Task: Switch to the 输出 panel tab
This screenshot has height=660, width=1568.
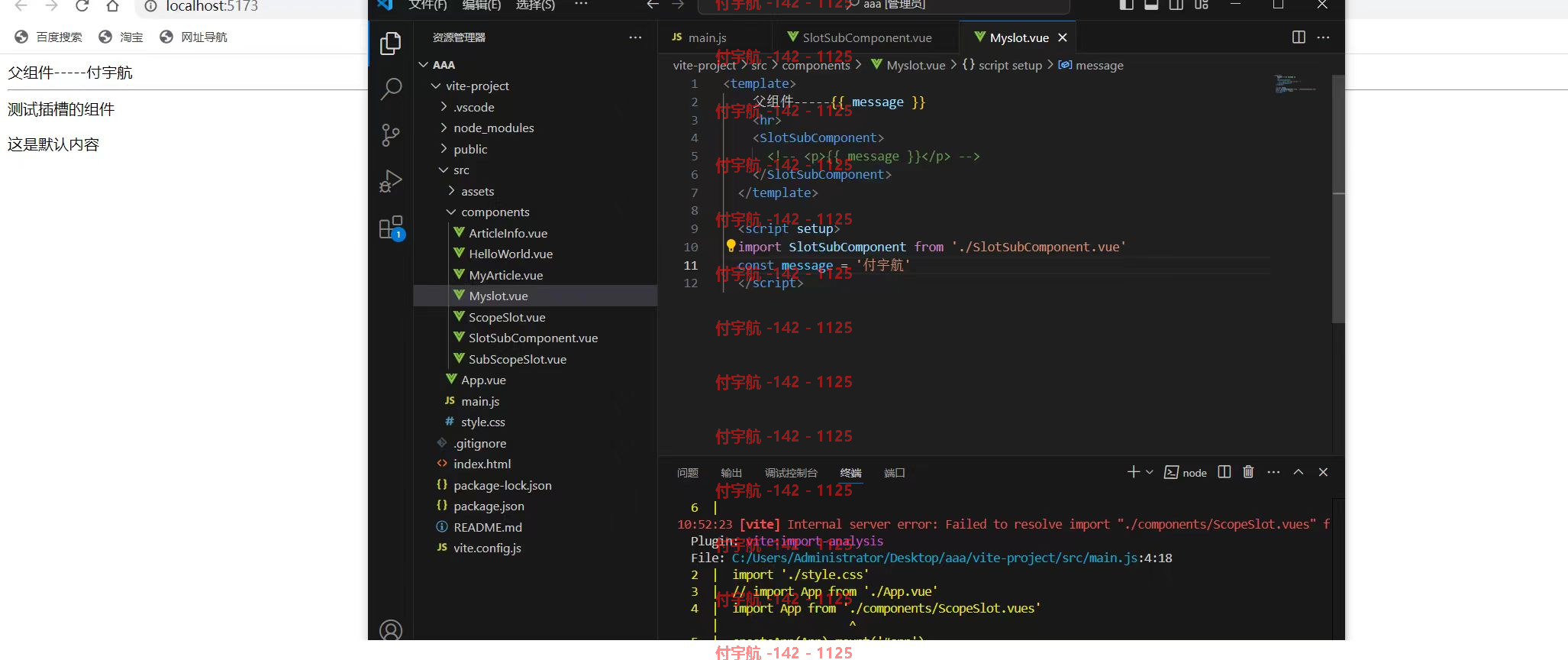Action: (731, 473)
